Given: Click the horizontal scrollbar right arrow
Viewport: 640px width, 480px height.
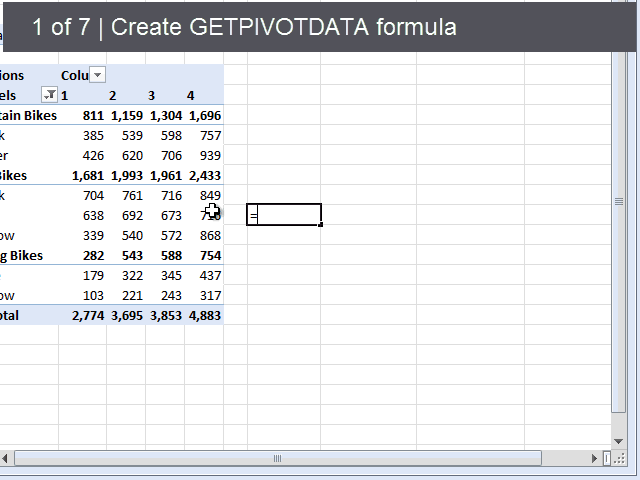Looking at the screenshot, I should [x=596, y=458].
